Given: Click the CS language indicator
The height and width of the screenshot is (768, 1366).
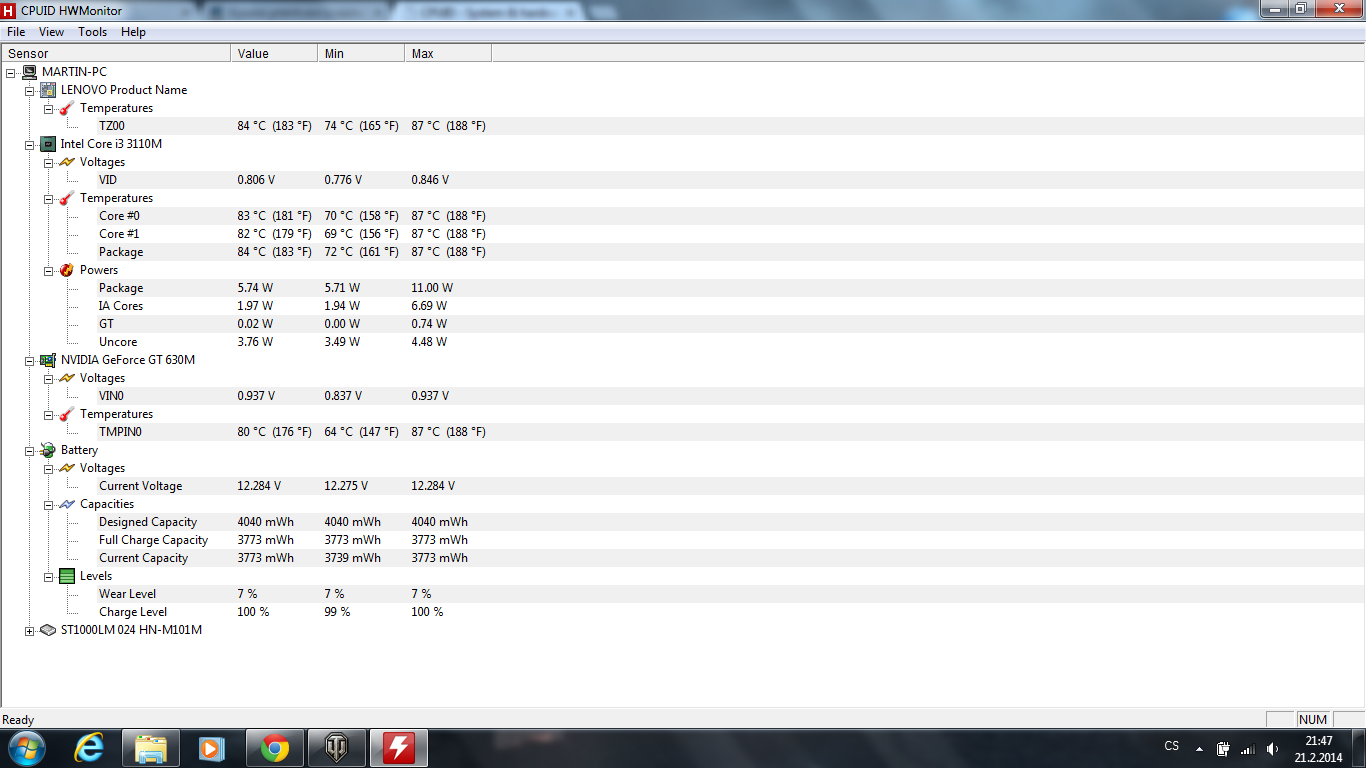Looking at the screenshot, I should (x=1172, y=746).
